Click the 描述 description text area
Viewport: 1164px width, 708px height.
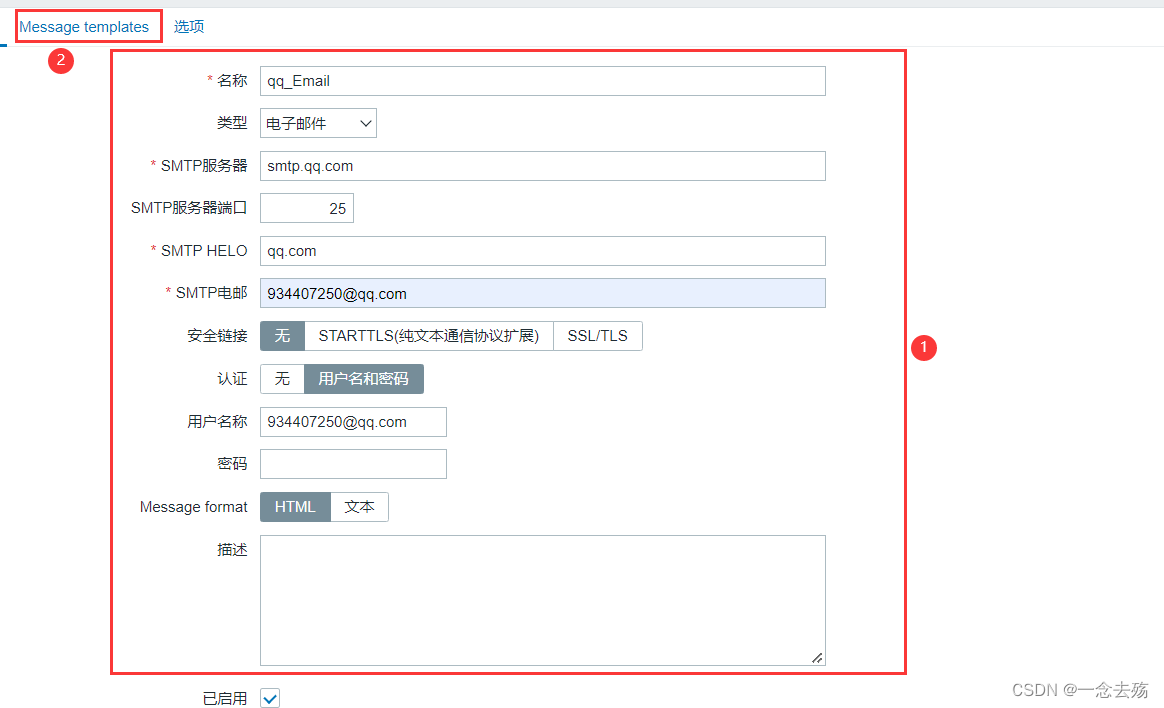coord(543,600)
